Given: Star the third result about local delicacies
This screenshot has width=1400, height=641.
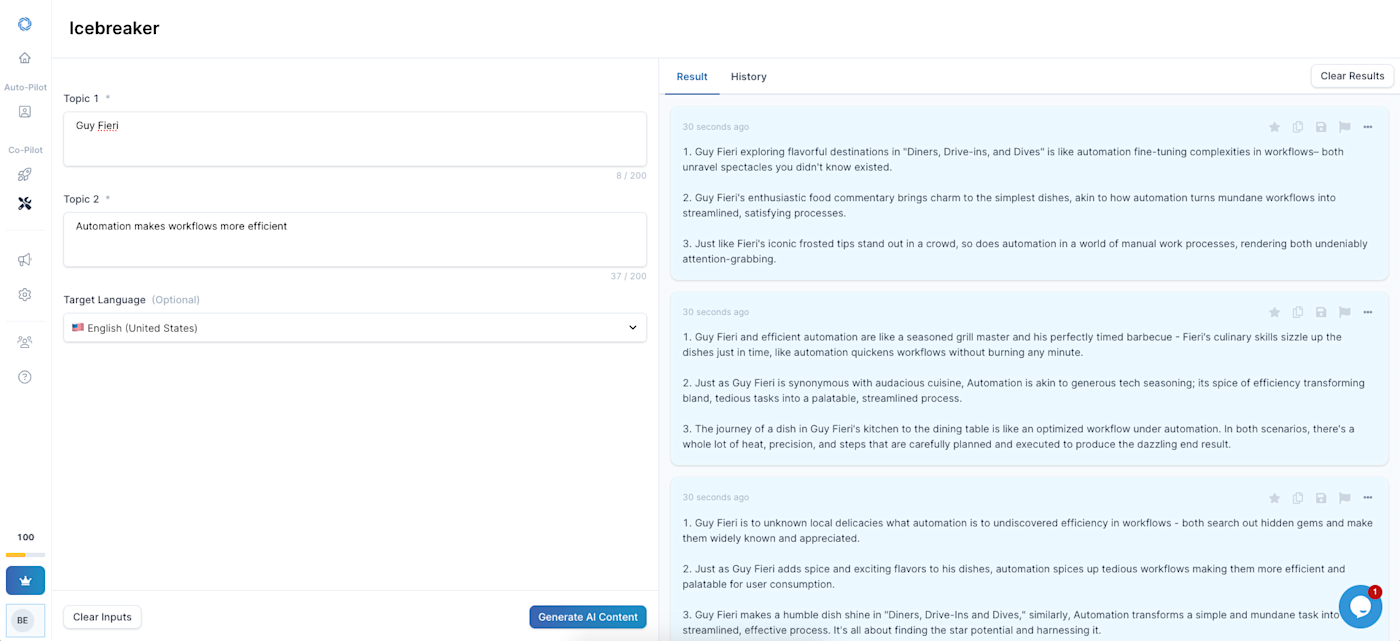Looking at the screenshot, I should pos(1274,498).
